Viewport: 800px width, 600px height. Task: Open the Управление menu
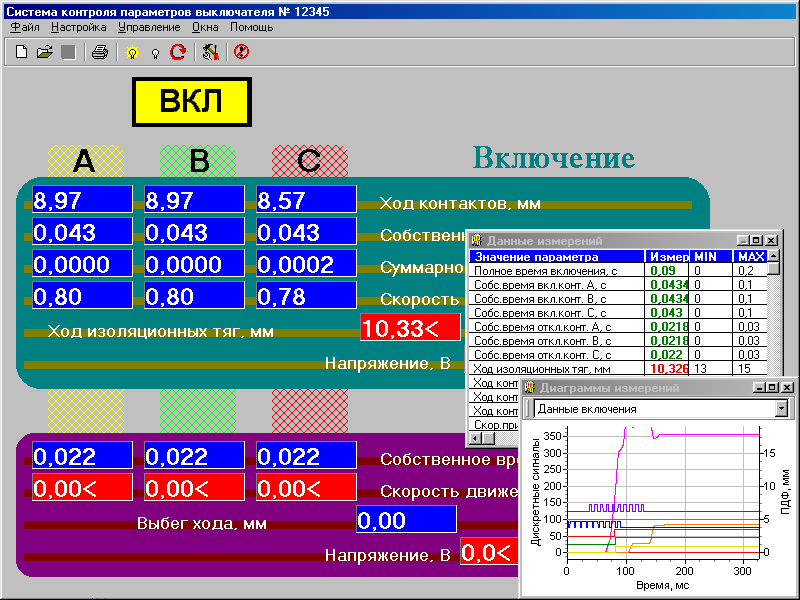point(149,27)
